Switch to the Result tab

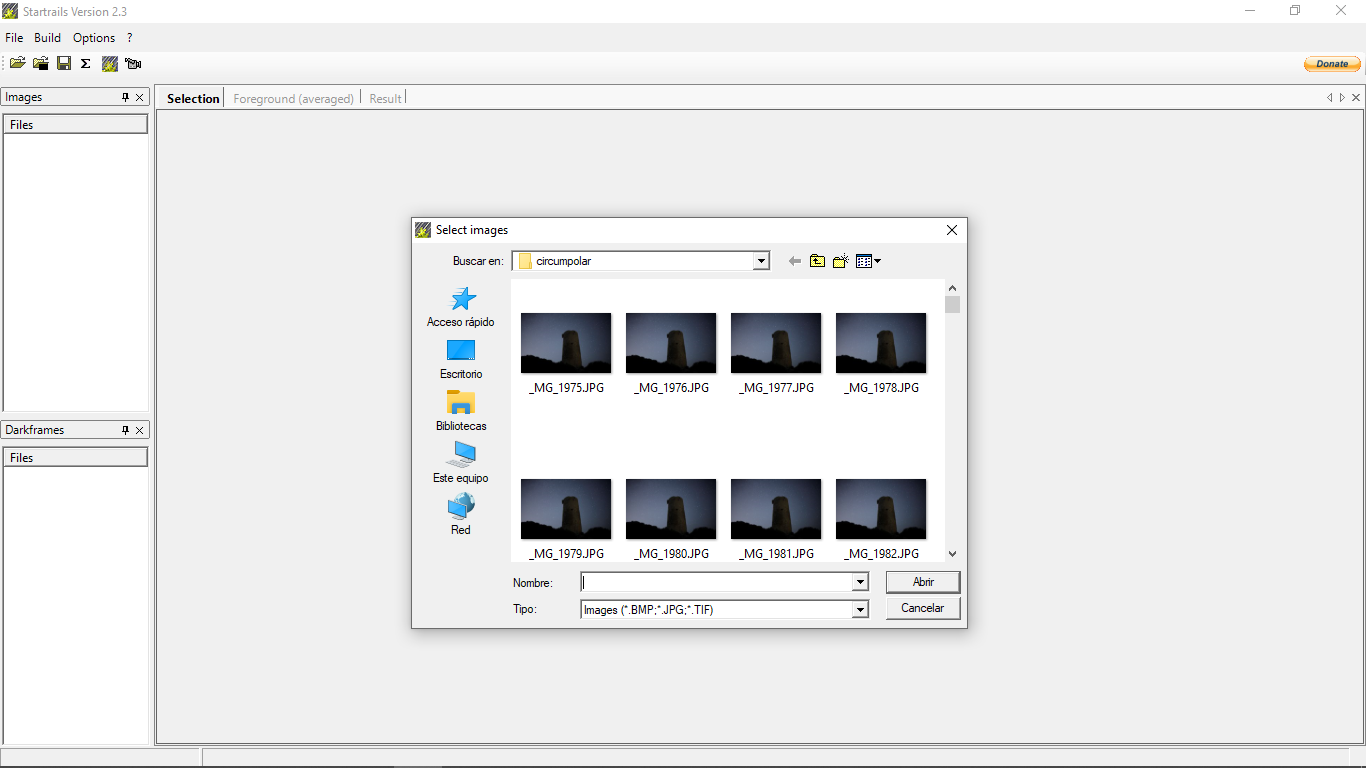(385, 98)
